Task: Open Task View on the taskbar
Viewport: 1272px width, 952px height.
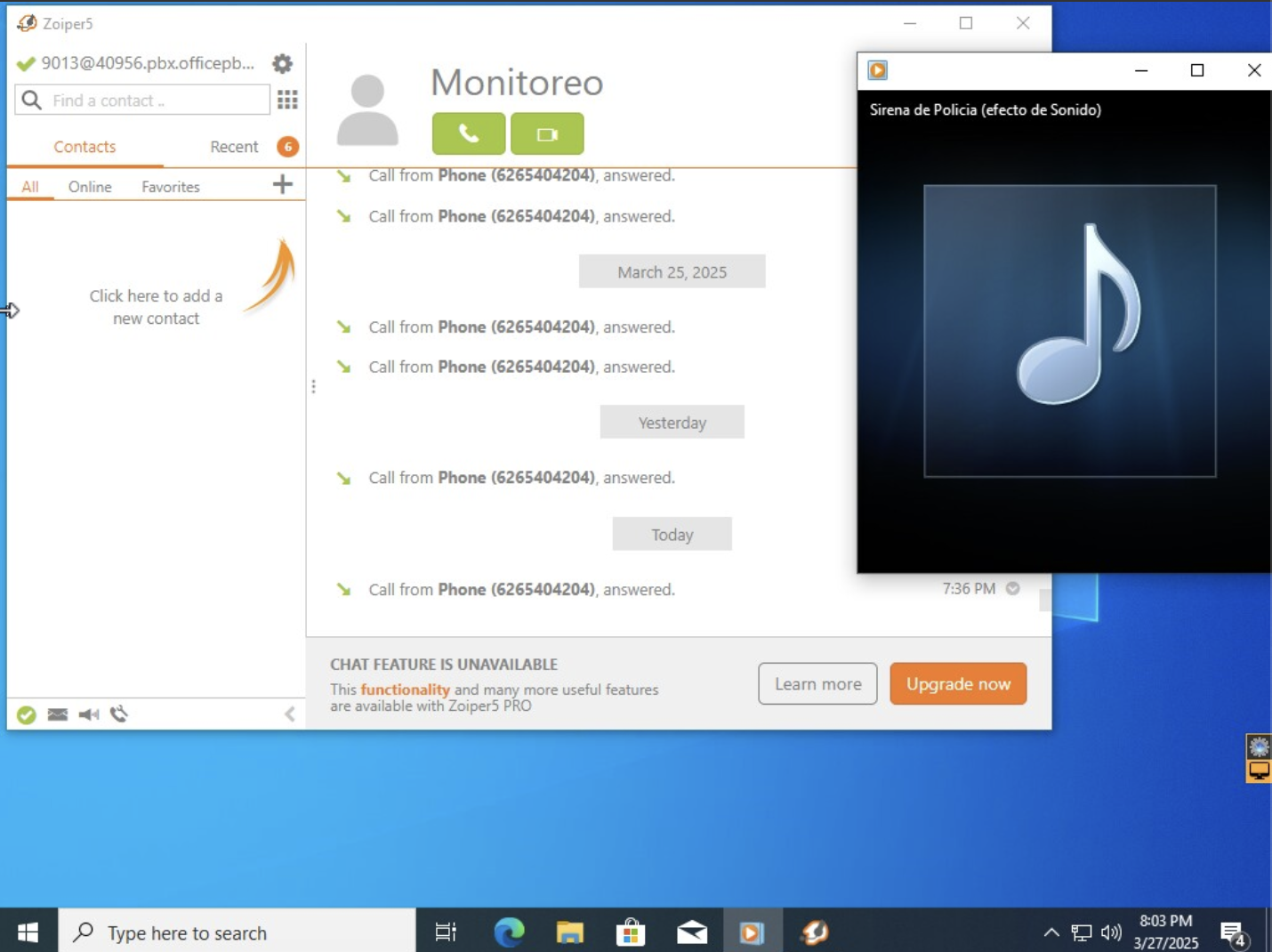Action: 446,932
